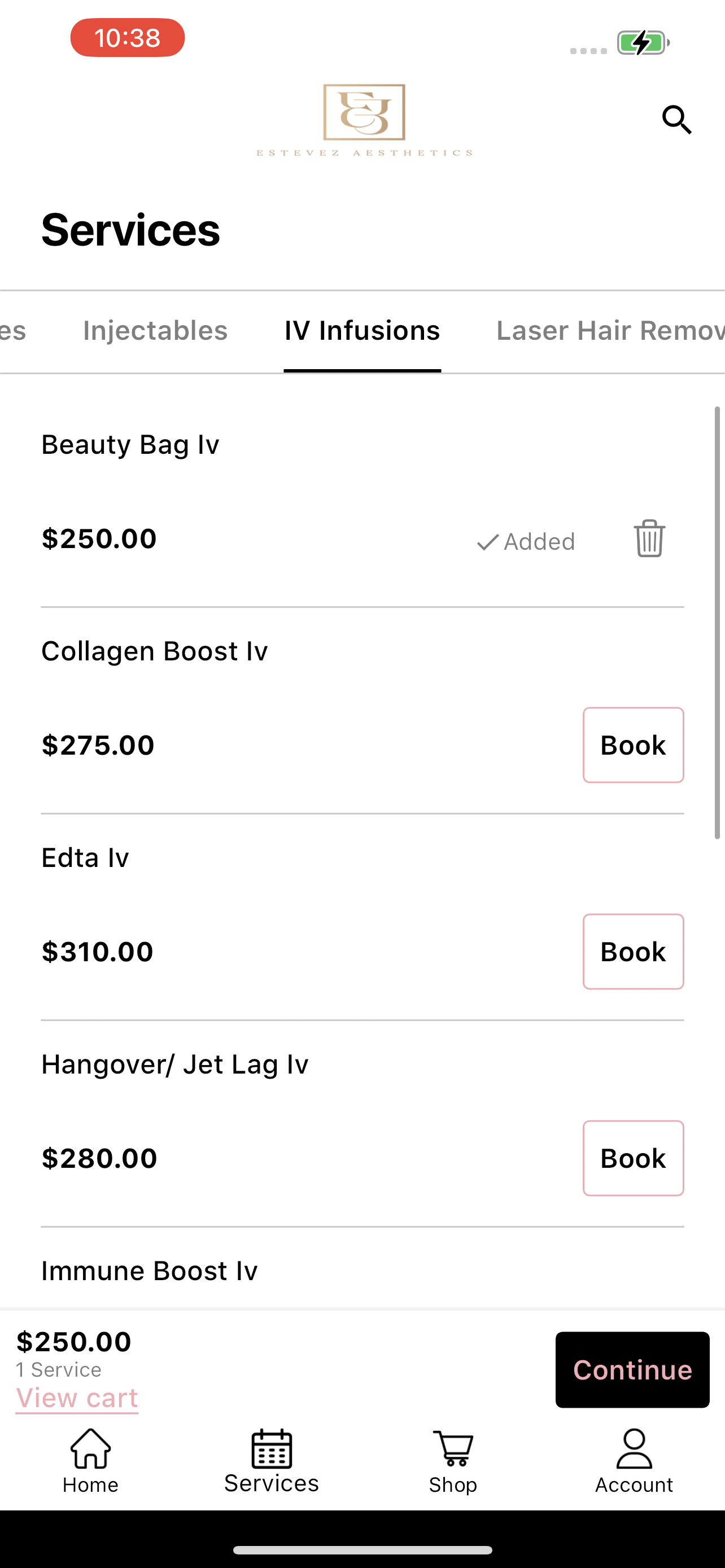Book the Collagen Boost Iv service
Screen dimensions: 725x1568
633,745
